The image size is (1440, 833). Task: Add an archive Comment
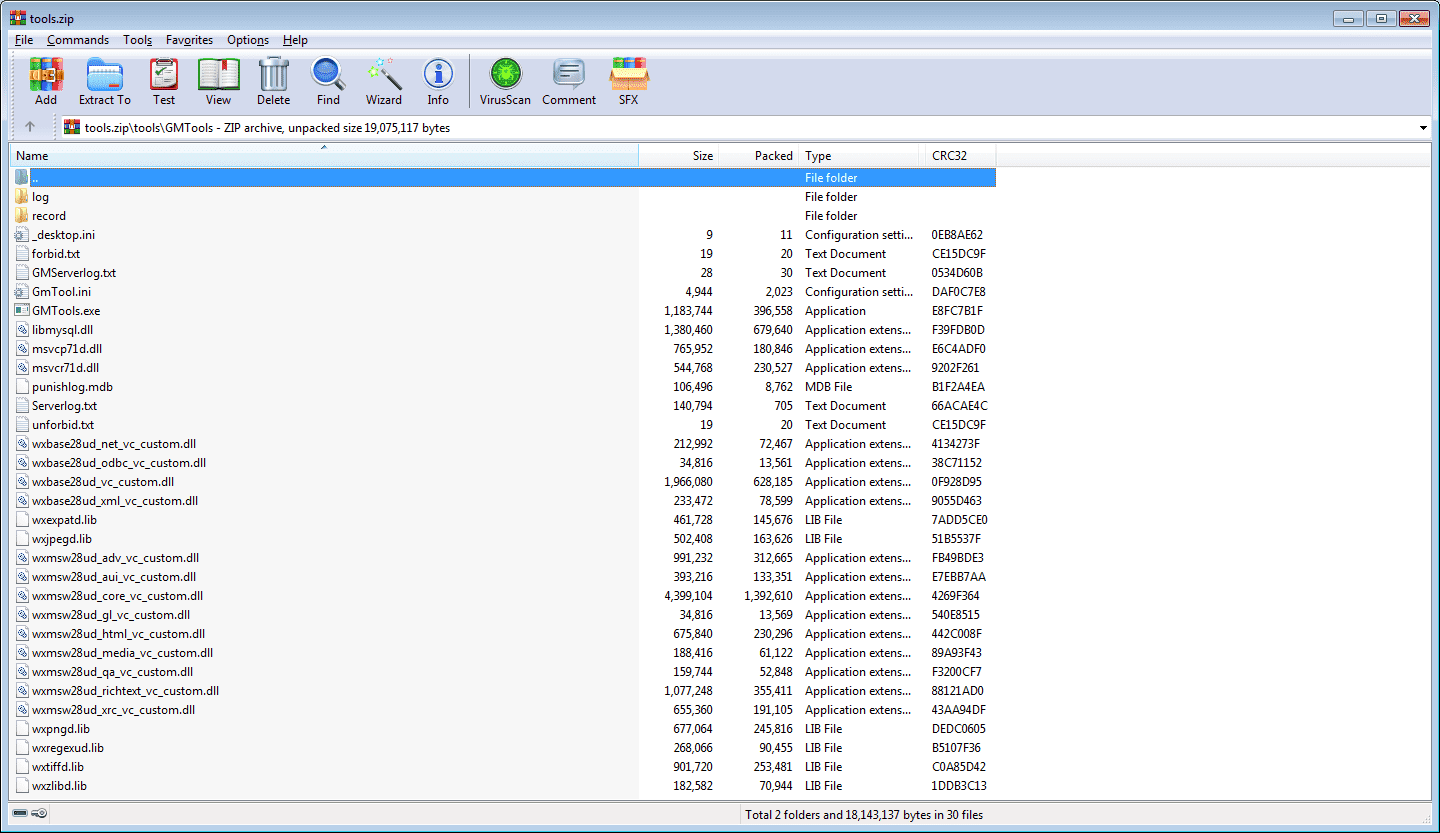point(569,82)
